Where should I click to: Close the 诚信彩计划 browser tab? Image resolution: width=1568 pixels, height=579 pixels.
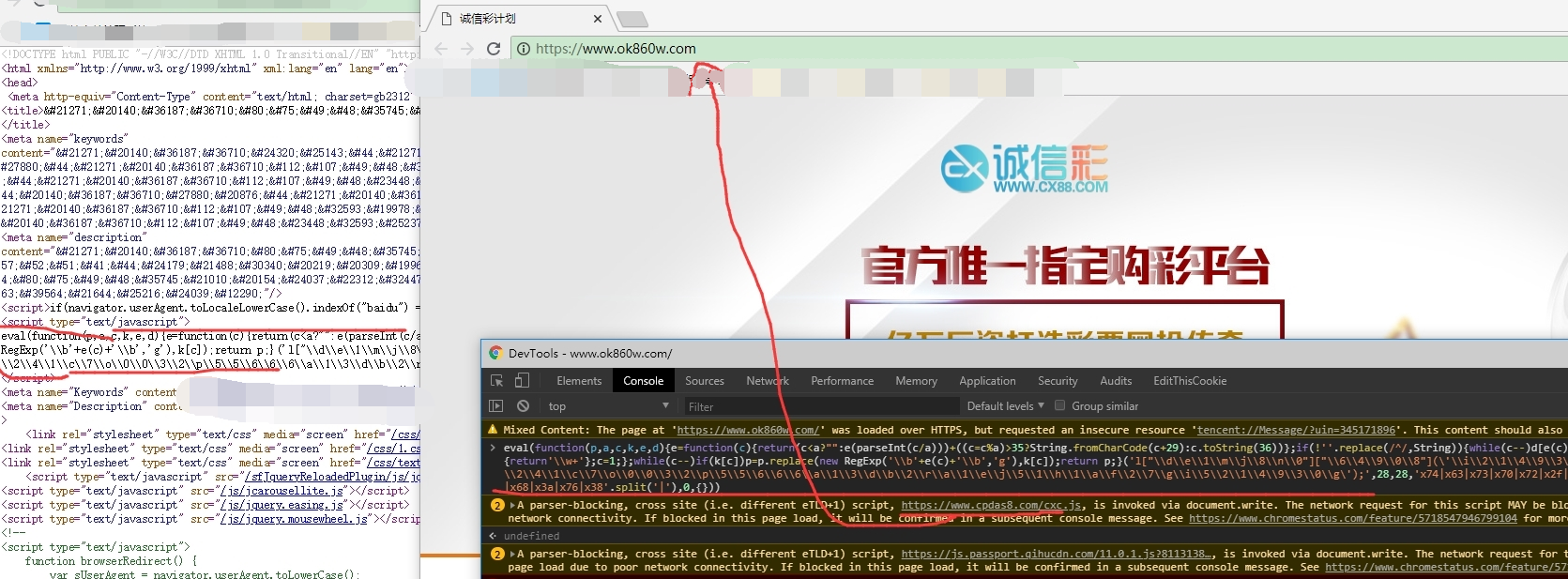[598, 19]
